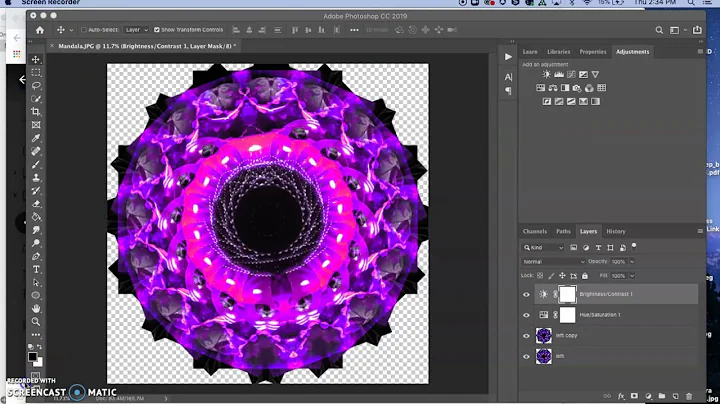
Task: Toggle Lock all padlock icon
Action: (x=585, y=276)
